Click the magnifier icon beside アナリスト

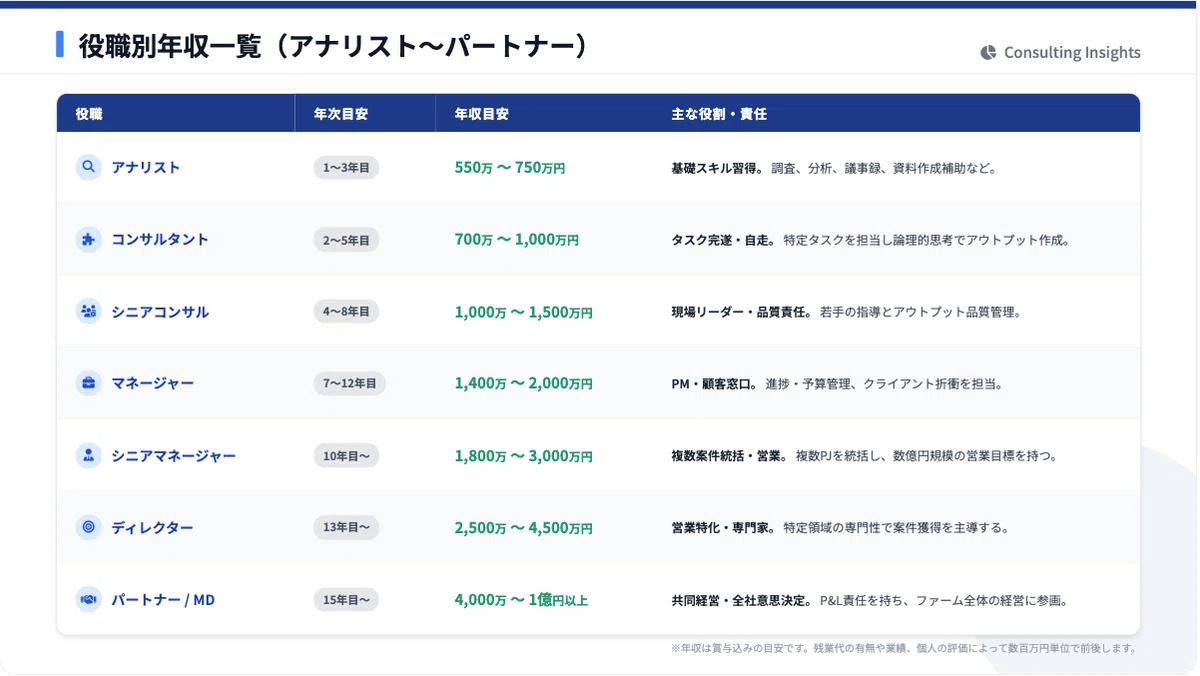(x=89, y=167)
